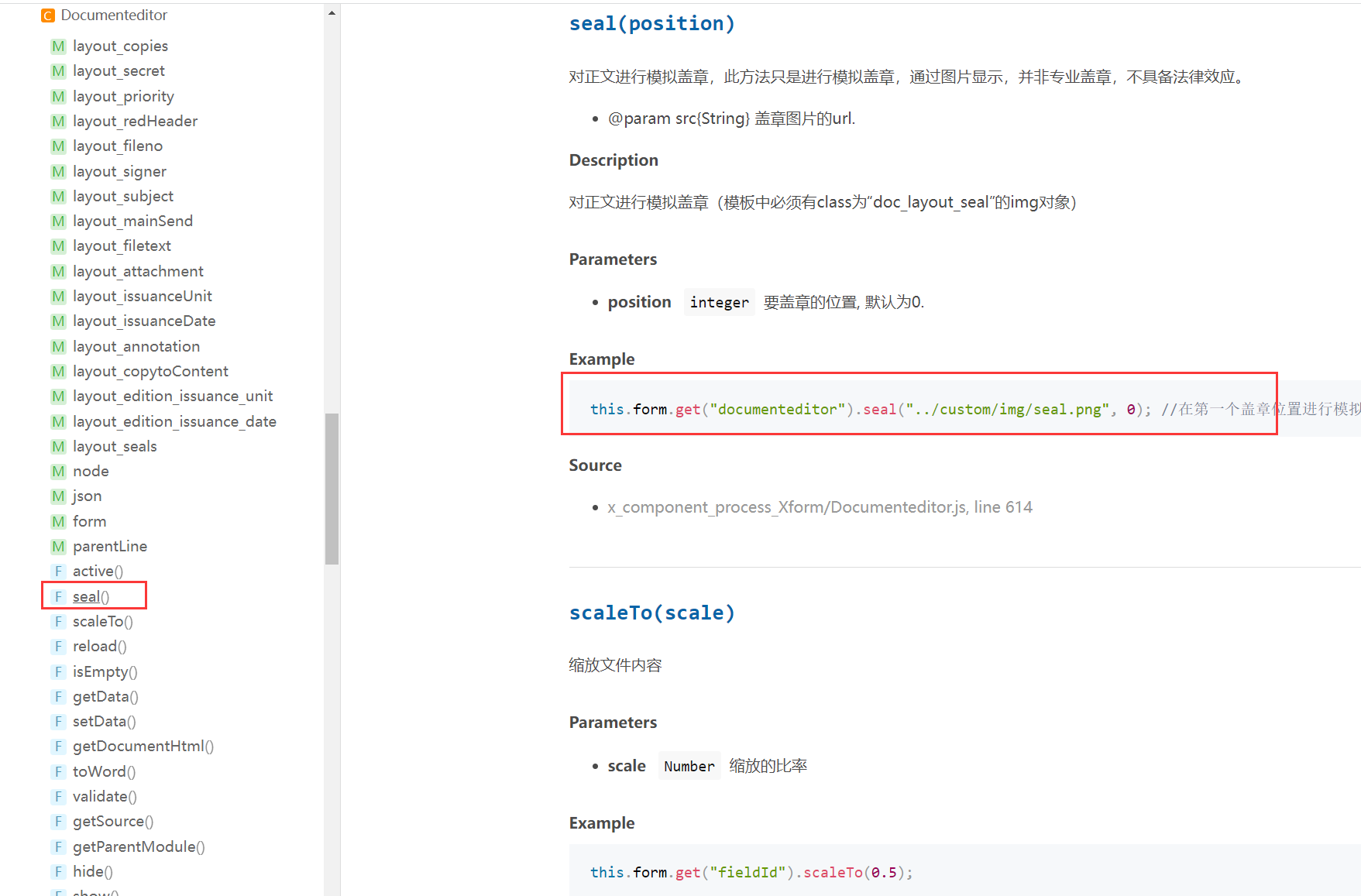
Task: Open the layout_signer member link
Action: pos(119,172)
